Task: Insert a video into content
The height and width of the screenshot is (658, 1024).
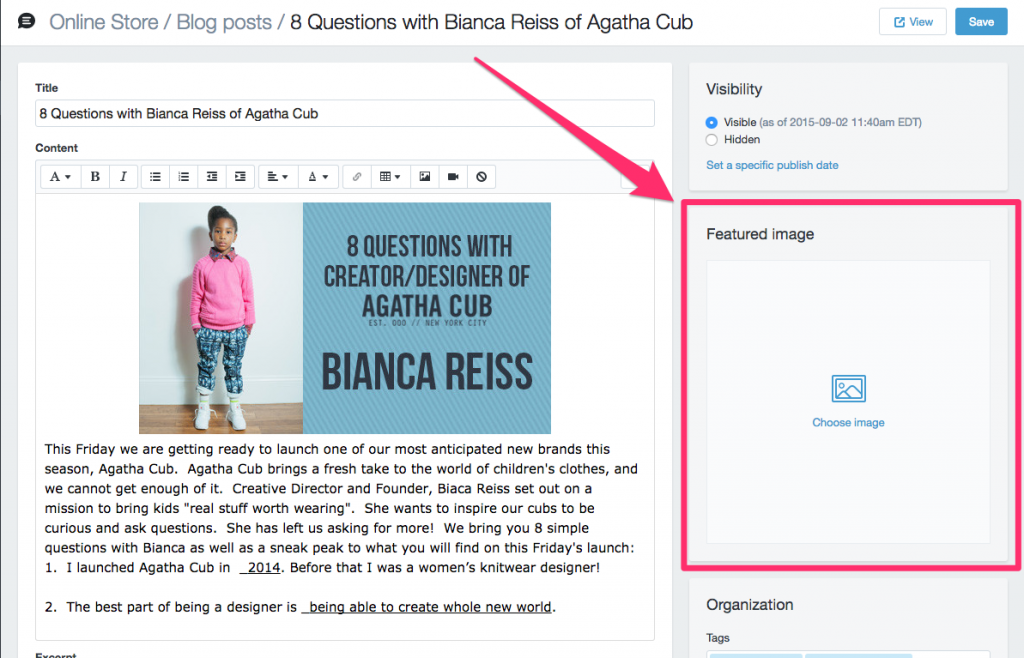Action: point(453,177)
